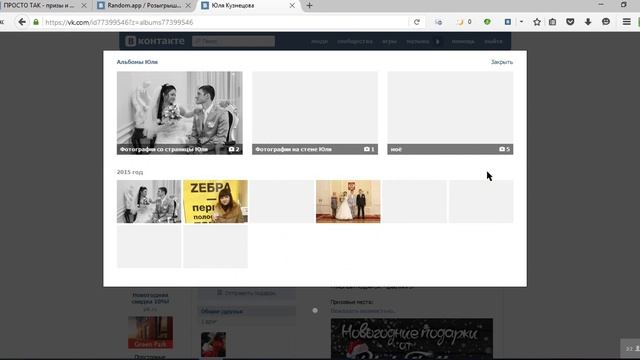Open the bookmarks list clipboard icon
Screen dimensions: 640x360
tap(552, 22)
